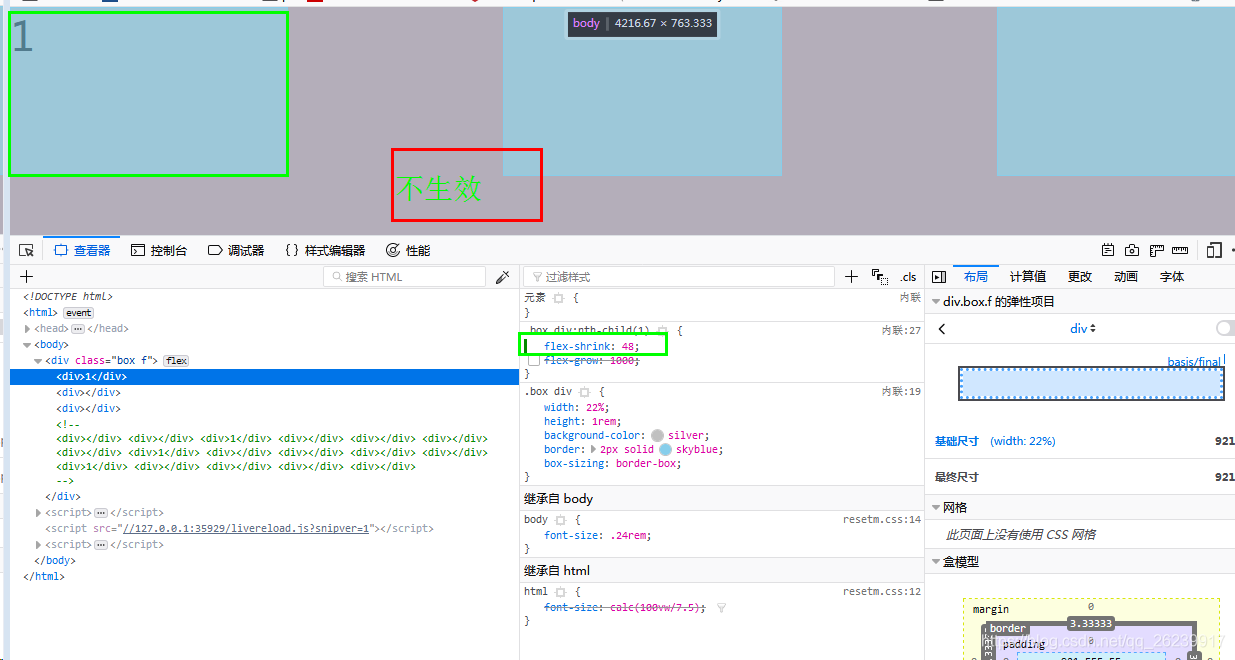
Task: Toggle the flexbox overlay switch
Action: 1225,329
